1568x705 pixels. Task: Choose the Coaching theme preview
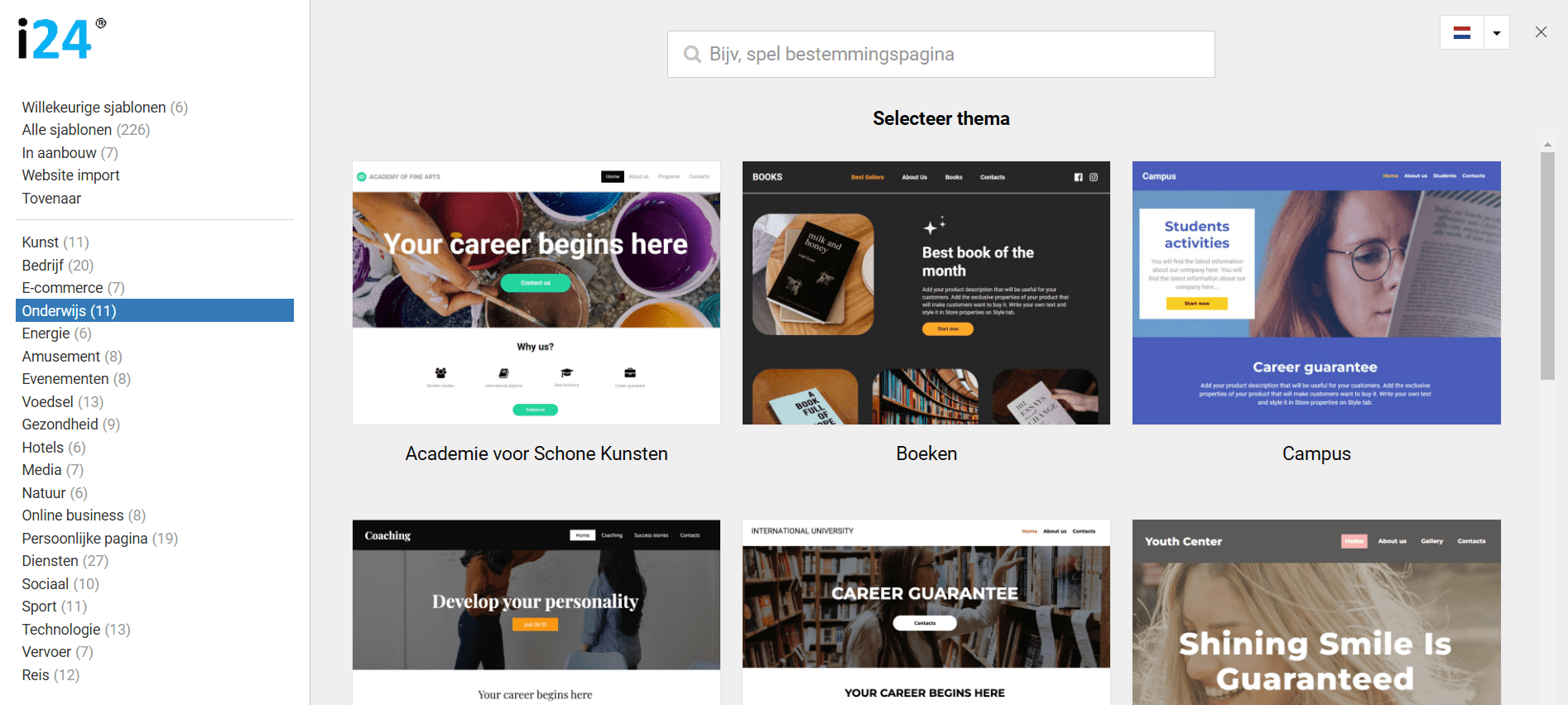click(x=536, y=612)
